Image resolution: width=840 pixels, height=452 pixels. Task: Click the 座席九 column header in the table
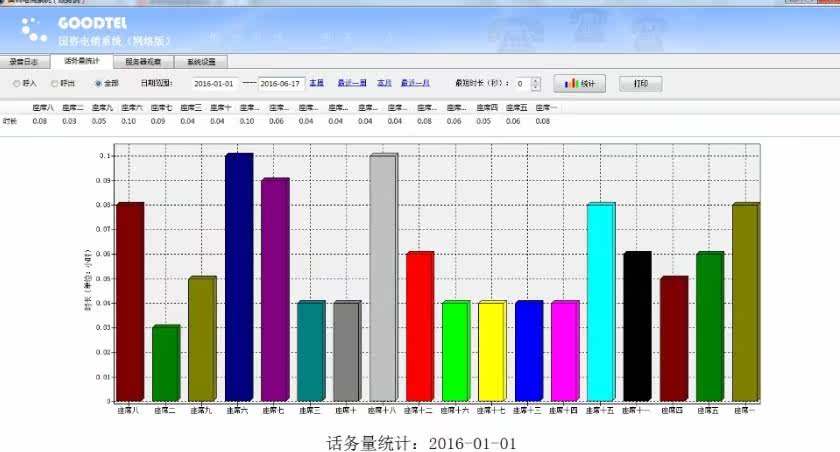(102, 108)
